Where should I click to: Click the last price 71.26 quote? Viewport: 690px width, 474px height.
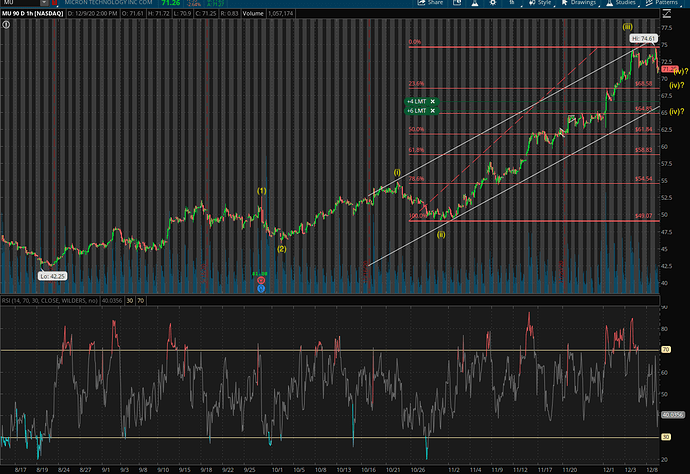coord(170,3)
